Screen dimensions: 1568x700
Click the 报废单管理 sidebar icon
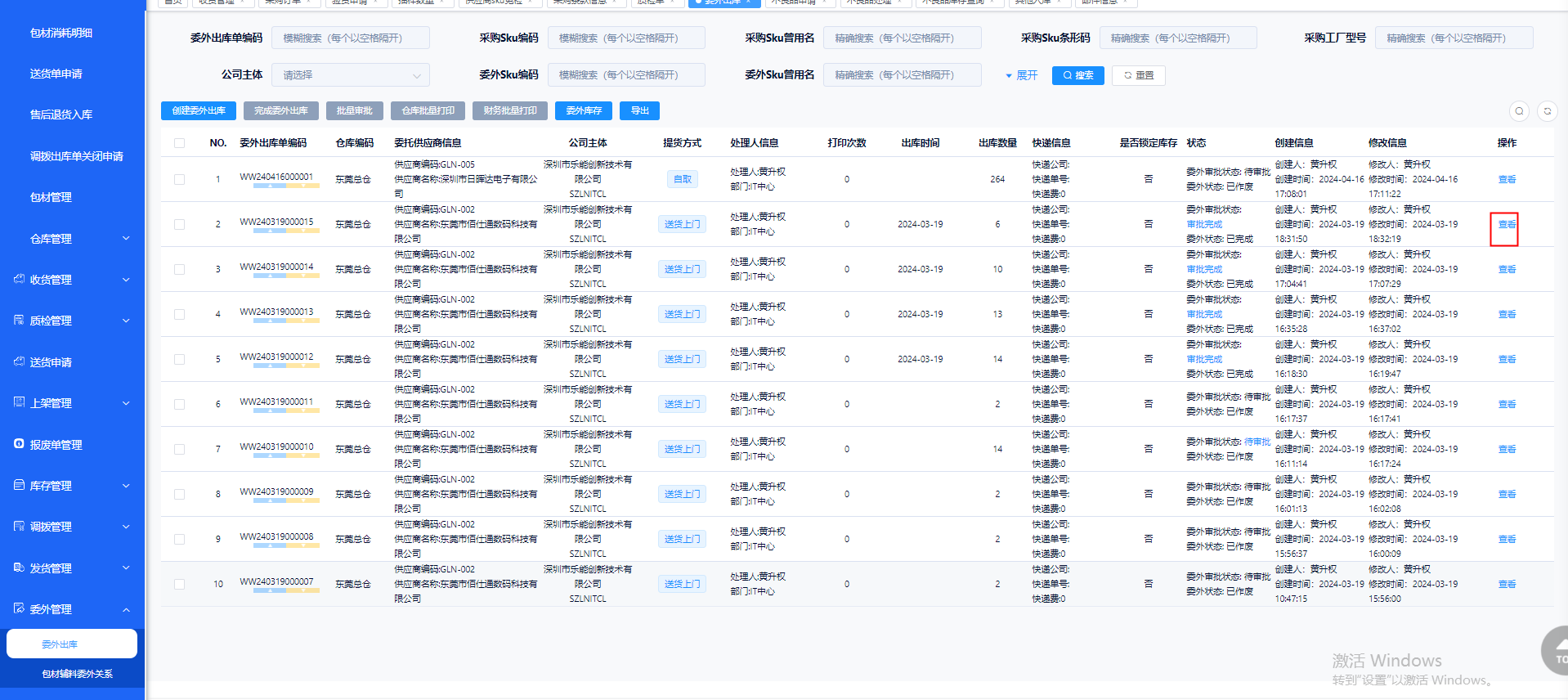click(x=19, y=444)
